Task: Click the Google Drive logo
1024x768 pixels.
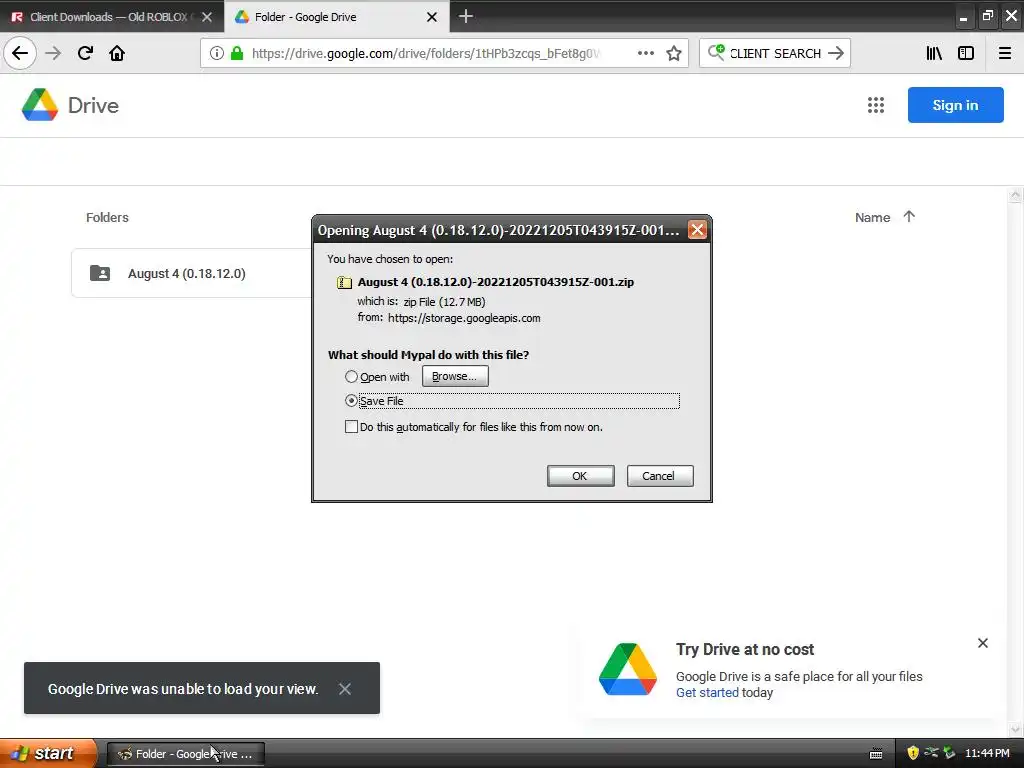Action: [x=40, y=105]
